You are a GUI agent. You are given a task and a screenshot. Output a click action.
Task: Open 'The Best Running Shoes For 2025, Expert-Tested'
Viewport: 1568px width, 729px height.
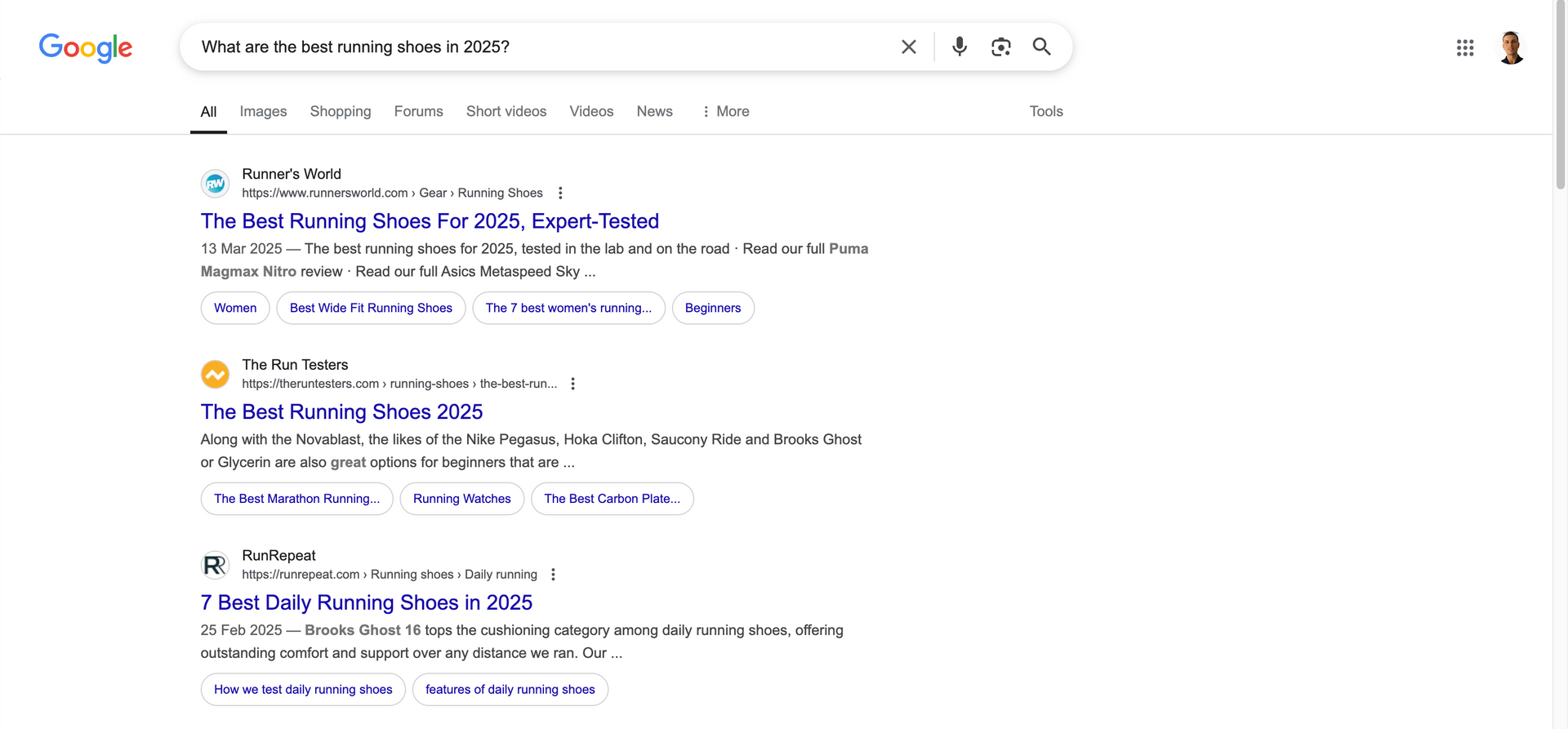[x=430, y=221]
